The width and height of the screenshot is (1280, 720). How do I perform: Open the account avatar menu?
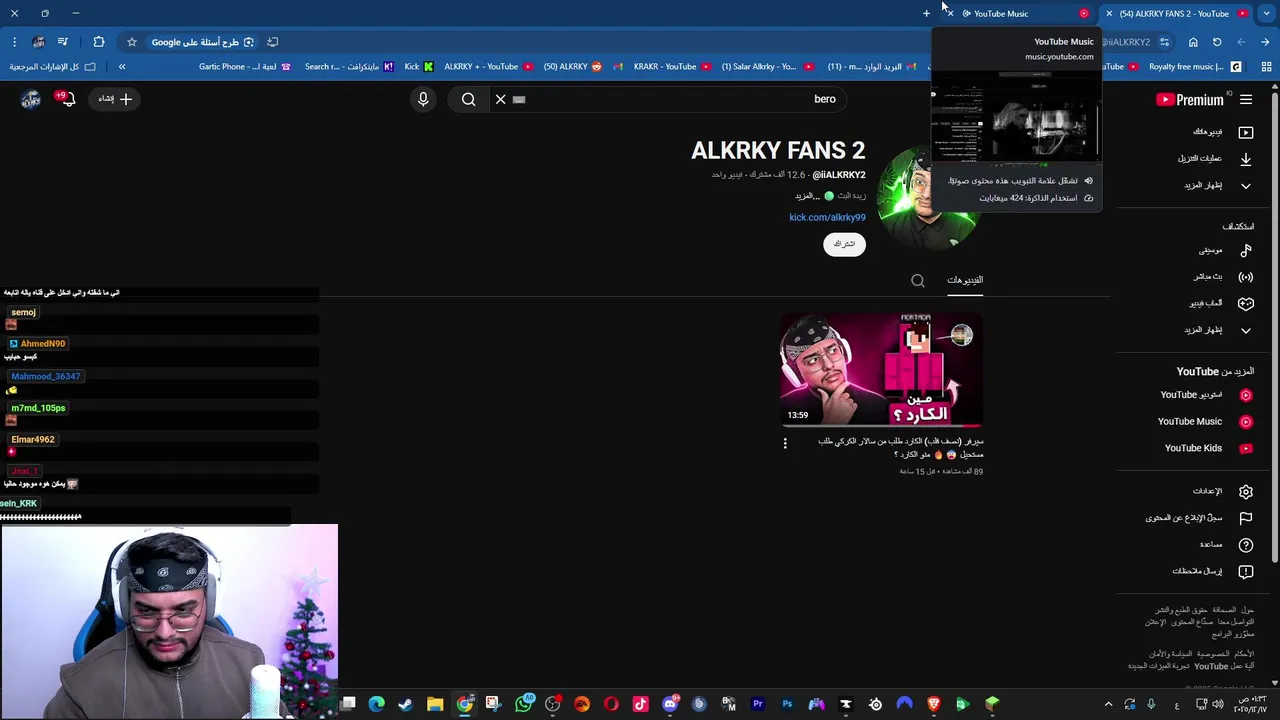coord(31,99)
